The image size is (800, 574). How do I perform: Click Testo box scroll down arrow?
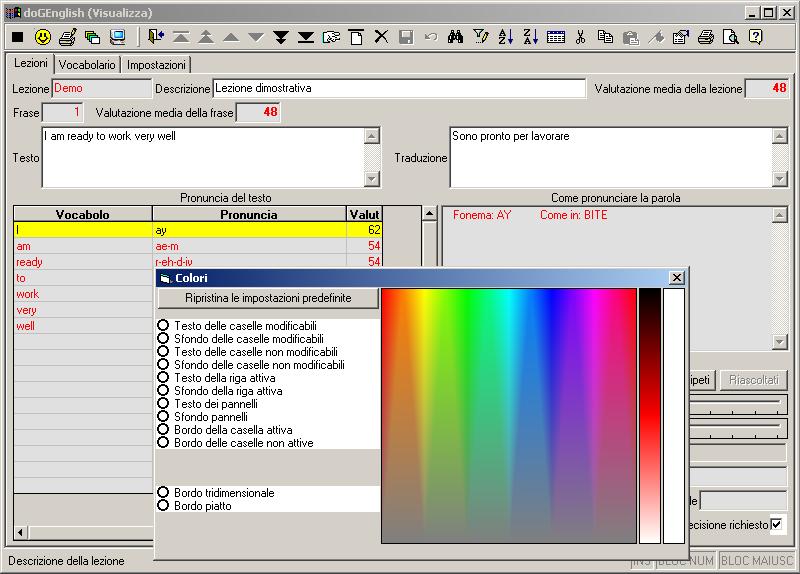point(372,179)
